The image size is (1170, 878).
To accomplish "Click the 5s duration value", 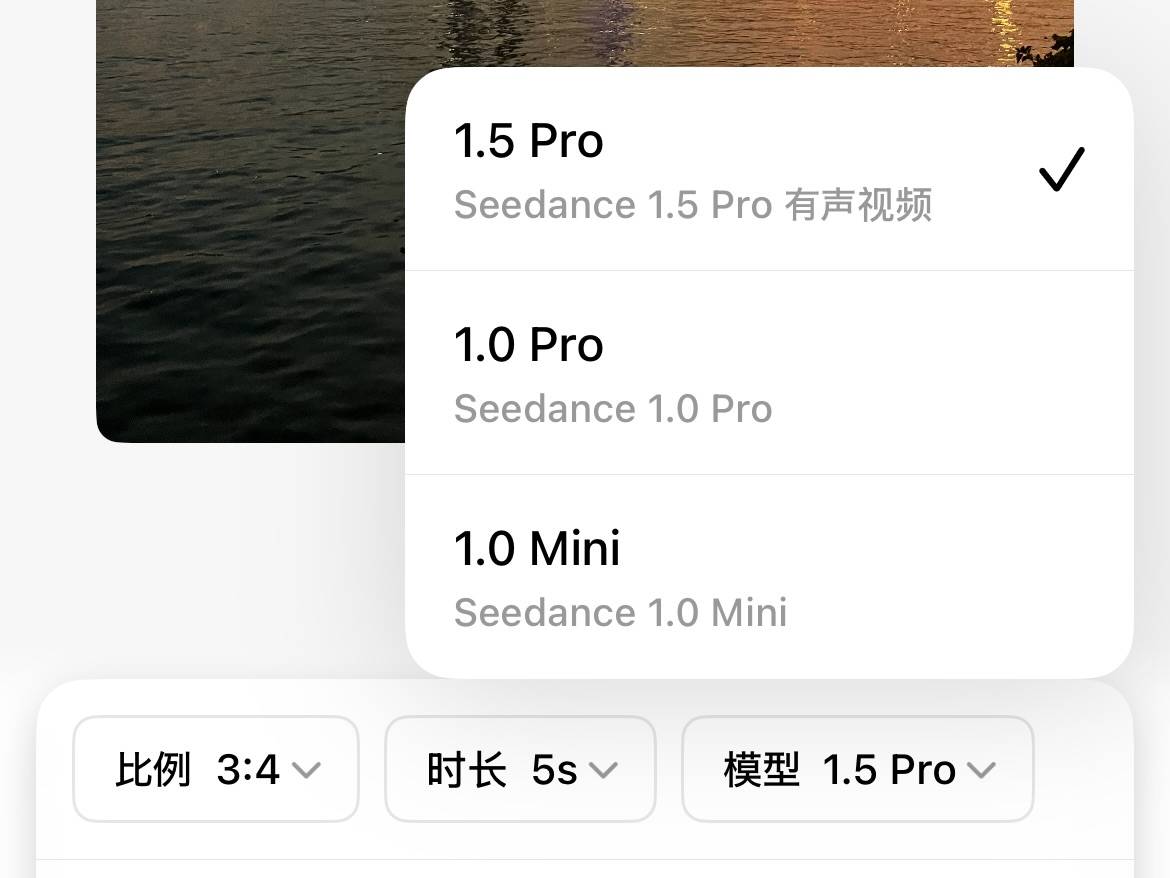I will point(554,770).
